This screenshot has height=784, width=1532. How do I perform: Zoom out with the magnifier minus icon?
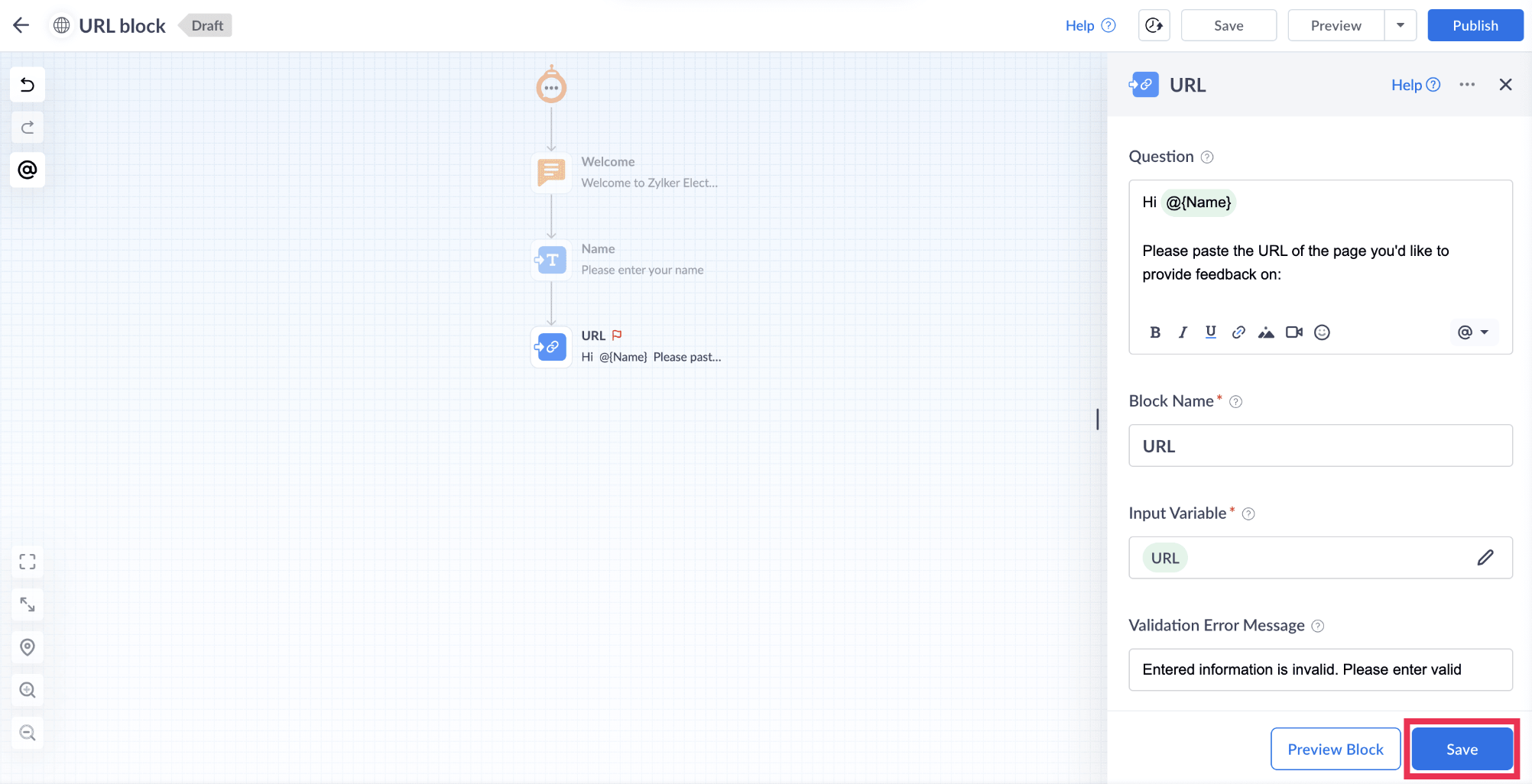point(28,733)
